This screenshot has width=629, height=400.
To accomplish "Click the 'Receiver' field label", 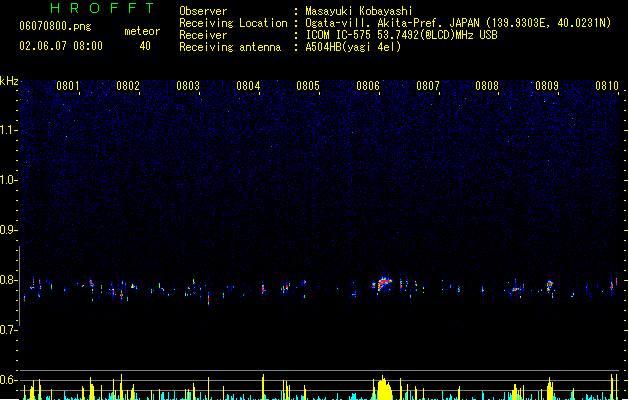I will coord(203,35).
